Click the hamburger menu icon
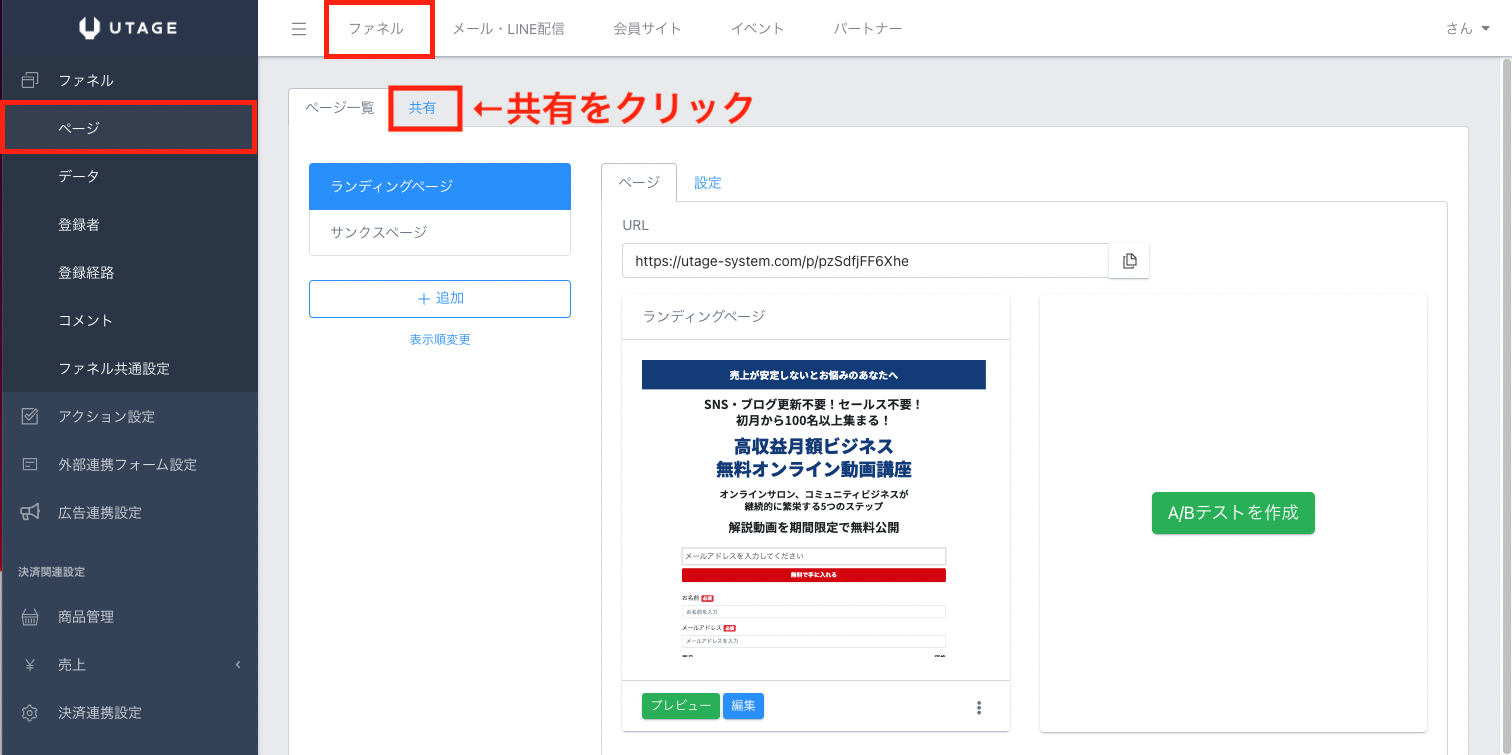The width and height of the screenshot is (1512, 755). [x=299, y=29]
